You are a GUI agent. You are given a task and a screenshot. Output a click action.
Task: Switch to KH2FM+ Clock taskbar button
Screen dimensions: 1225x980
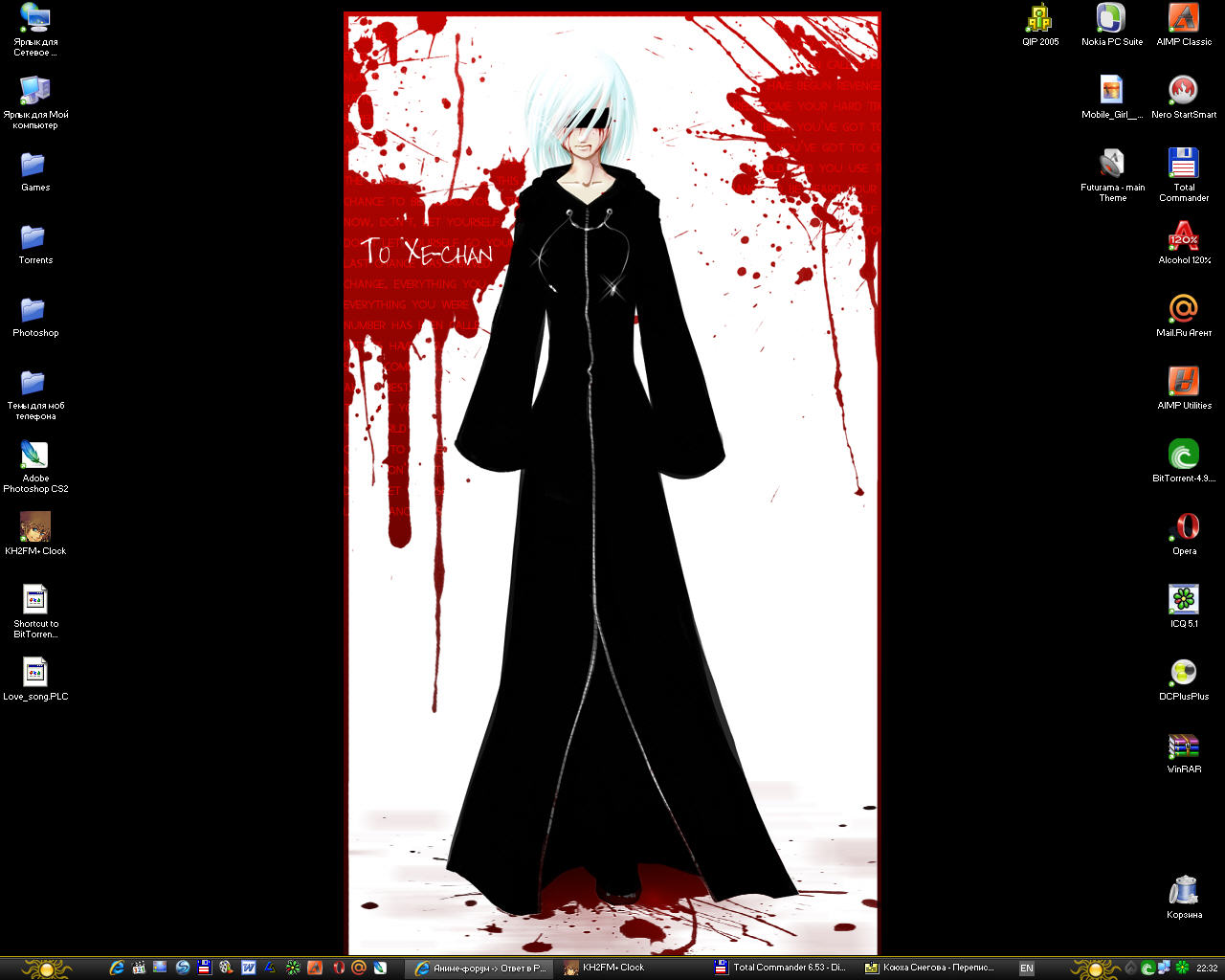[632, 969]
